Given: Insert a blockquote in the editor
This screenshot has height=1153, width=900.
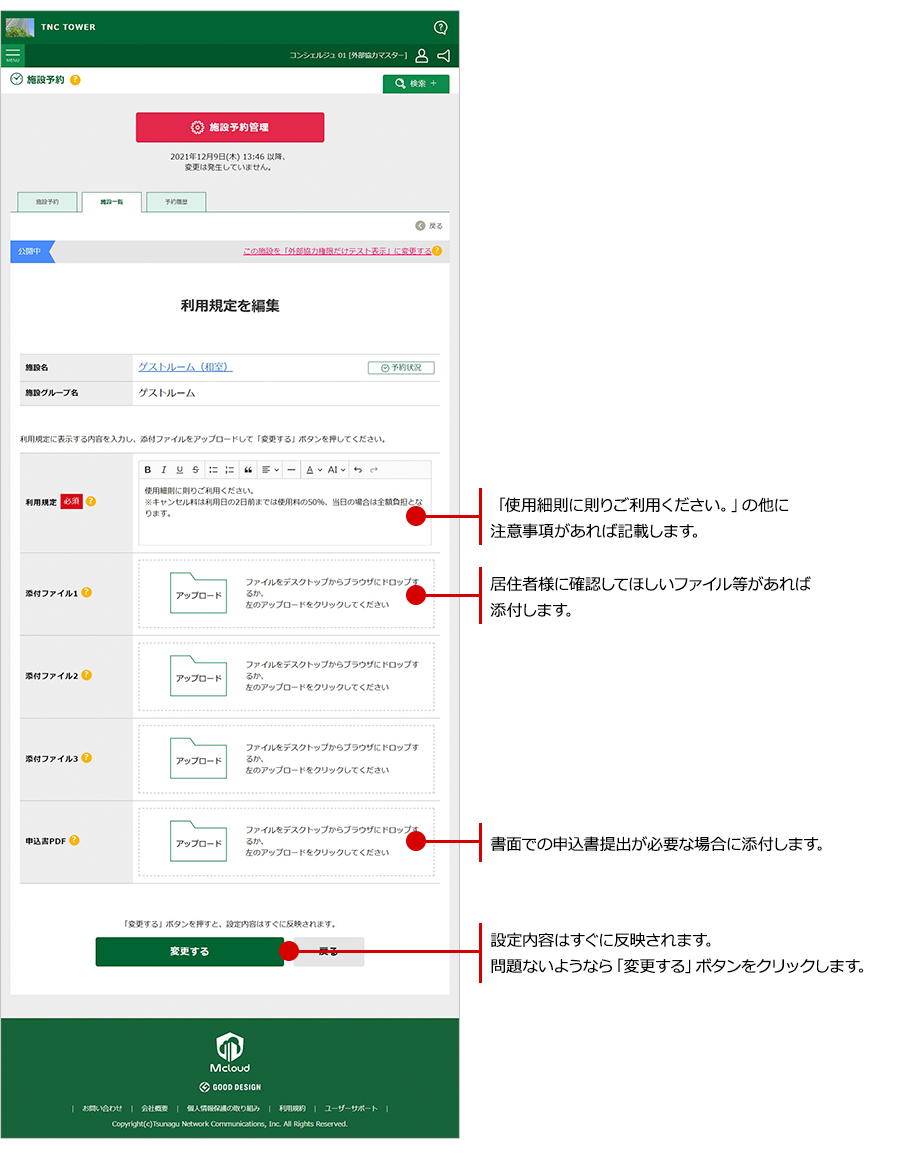Looking at the screenshot, I should 248,469.
